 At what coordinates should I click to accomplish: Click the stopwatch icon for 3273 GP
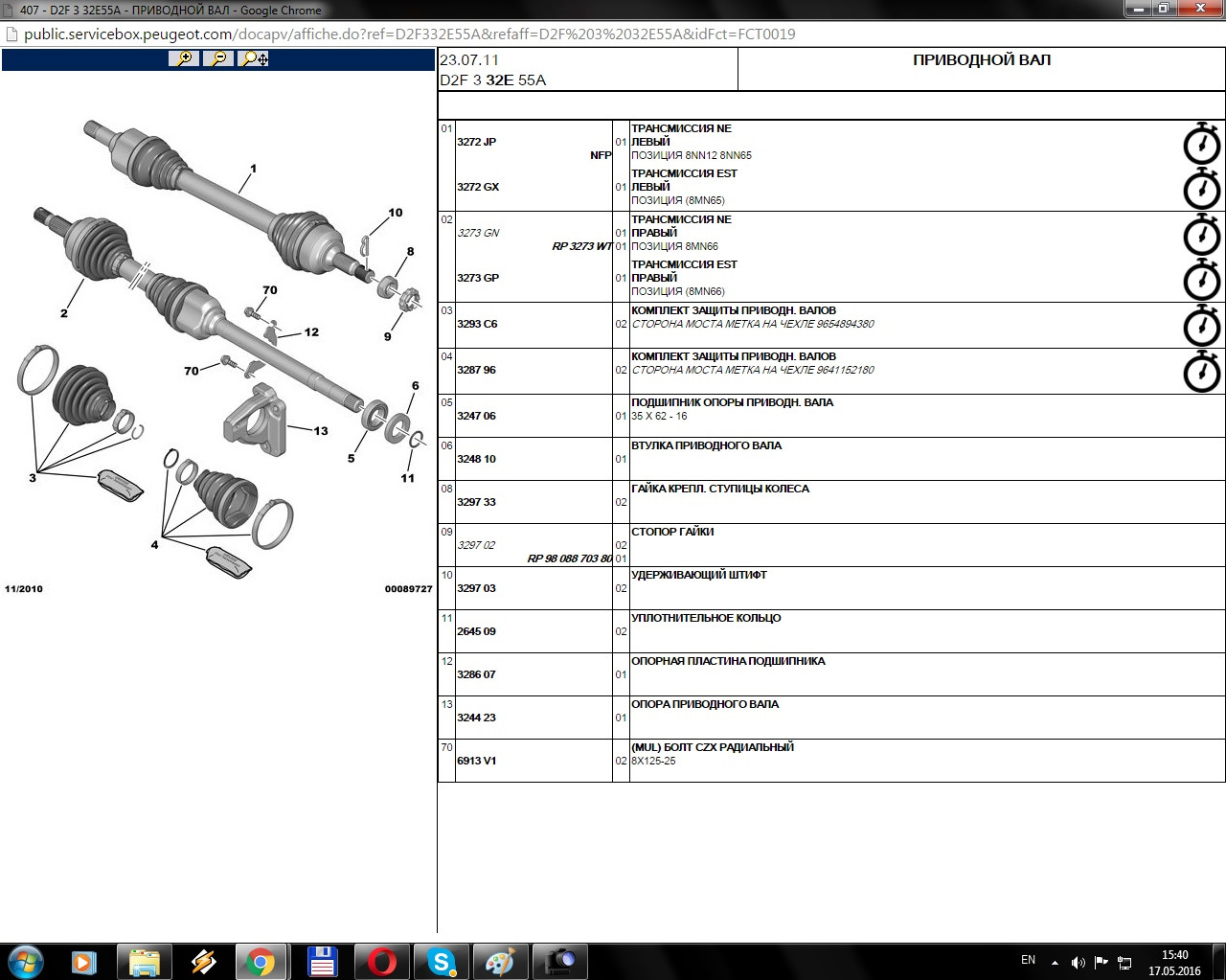click(x=1201, y=280)
